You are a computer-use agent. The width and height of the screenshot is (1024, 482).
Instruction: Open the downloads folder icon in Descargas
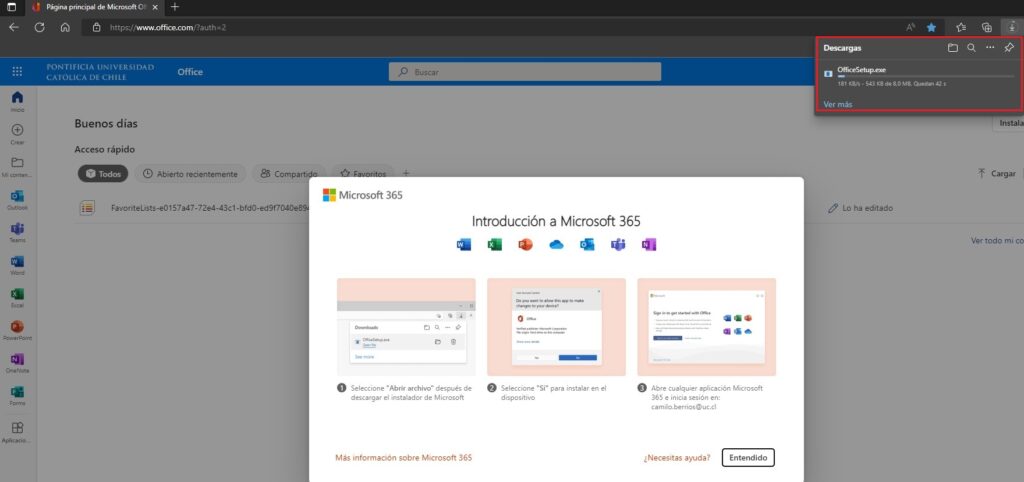click(953, 47)
